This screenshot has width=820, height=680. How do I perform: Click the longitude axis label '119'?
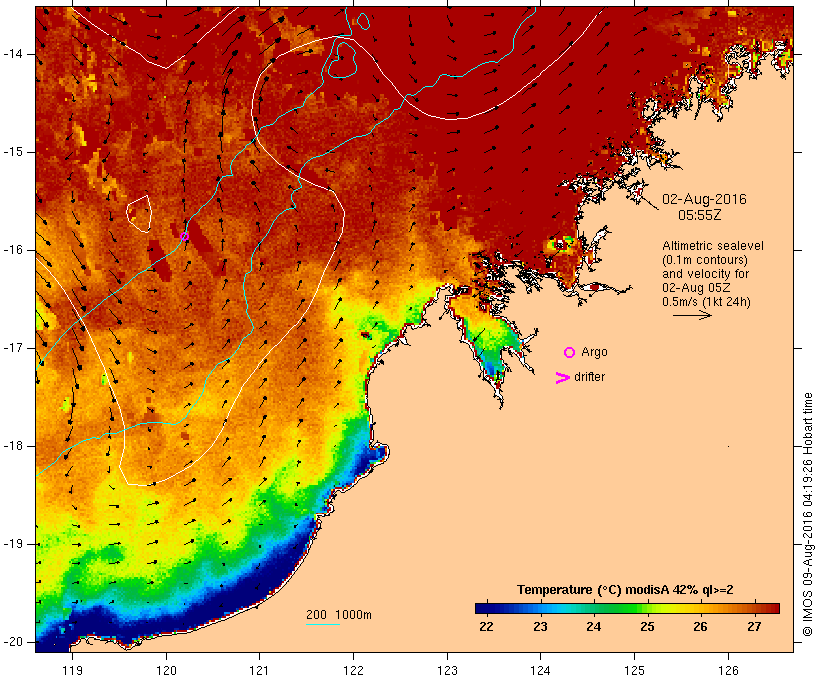(x=72, y=670)
